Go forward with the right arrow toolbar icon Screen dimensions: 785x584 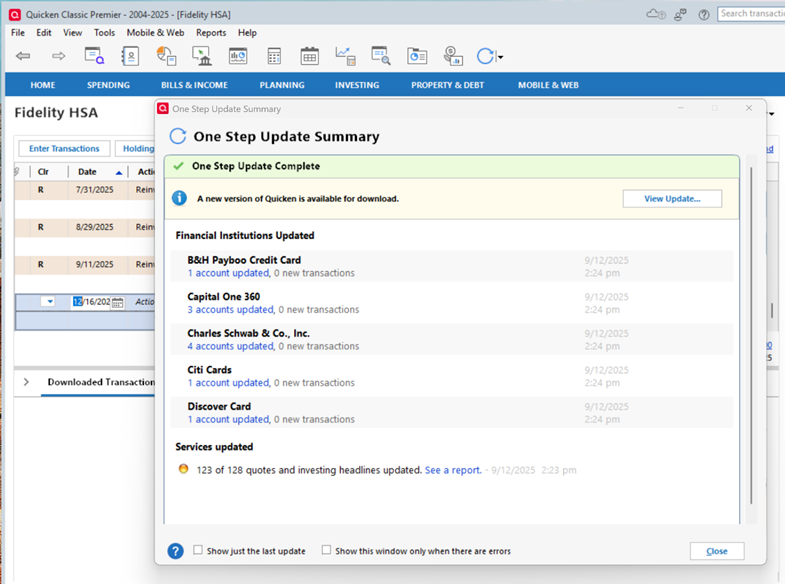click(59, 56)
